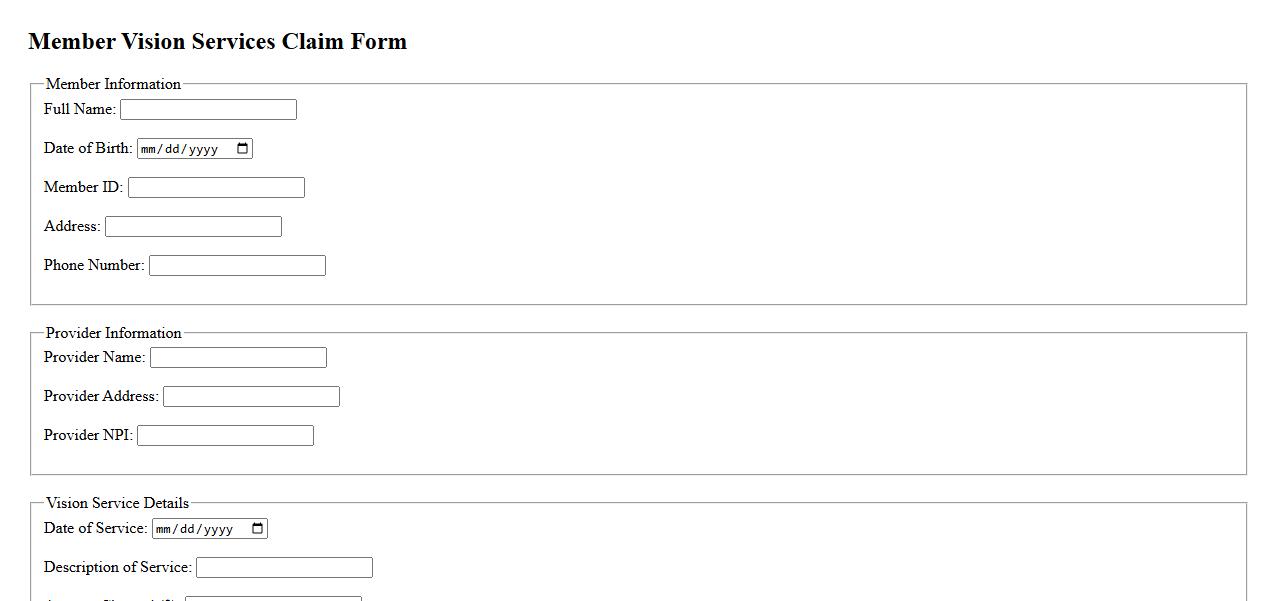This screenshot has width=1278, height=601.
Task: Focus the Description of Service field
Action: tap(284, 568)
